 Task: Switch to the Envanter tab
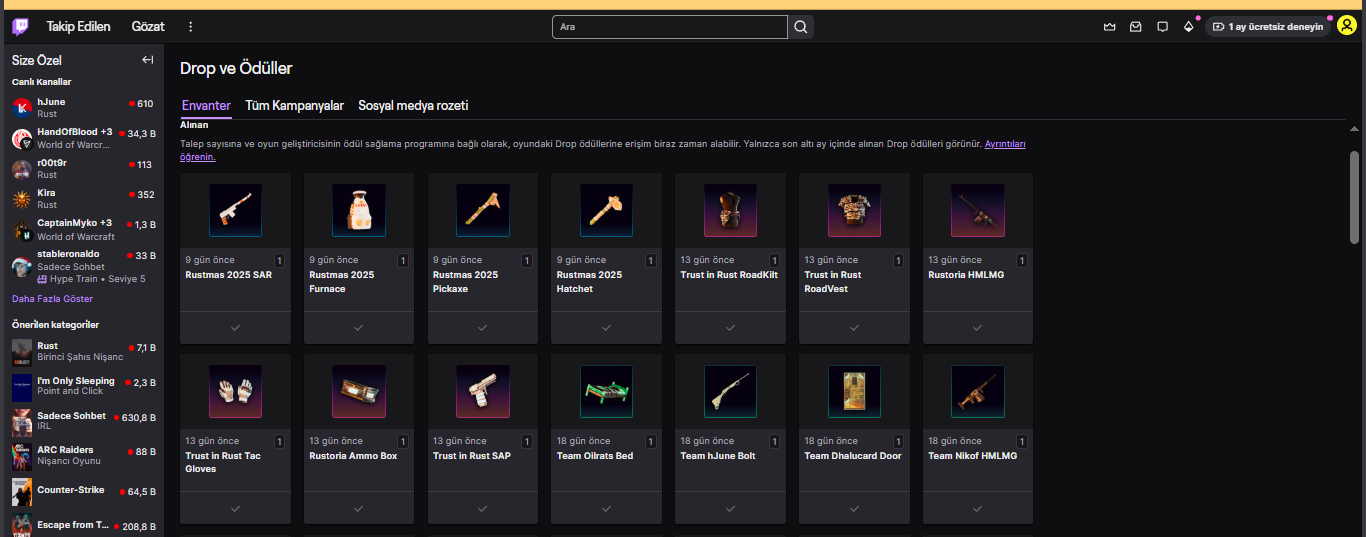pyautogui.click(x=206, y=105)
